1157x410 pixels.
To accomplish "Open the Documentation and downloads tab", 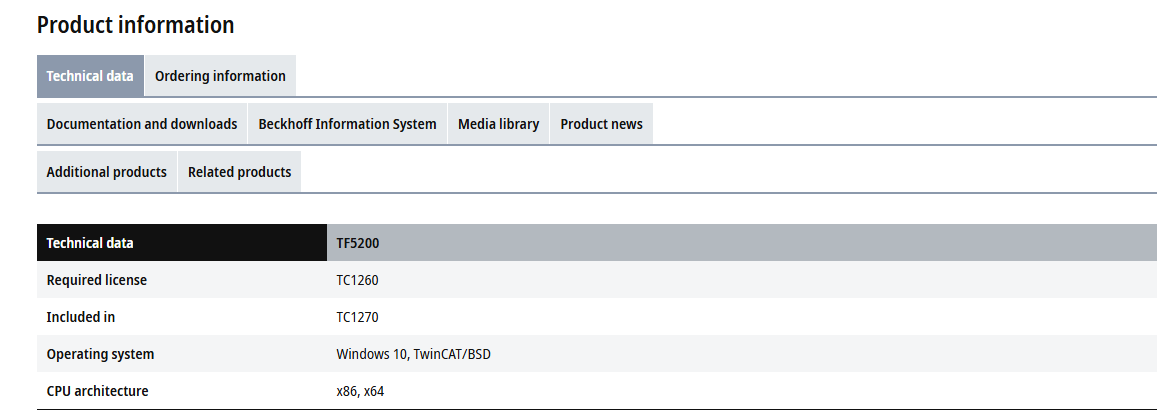I will pos(142,124).
